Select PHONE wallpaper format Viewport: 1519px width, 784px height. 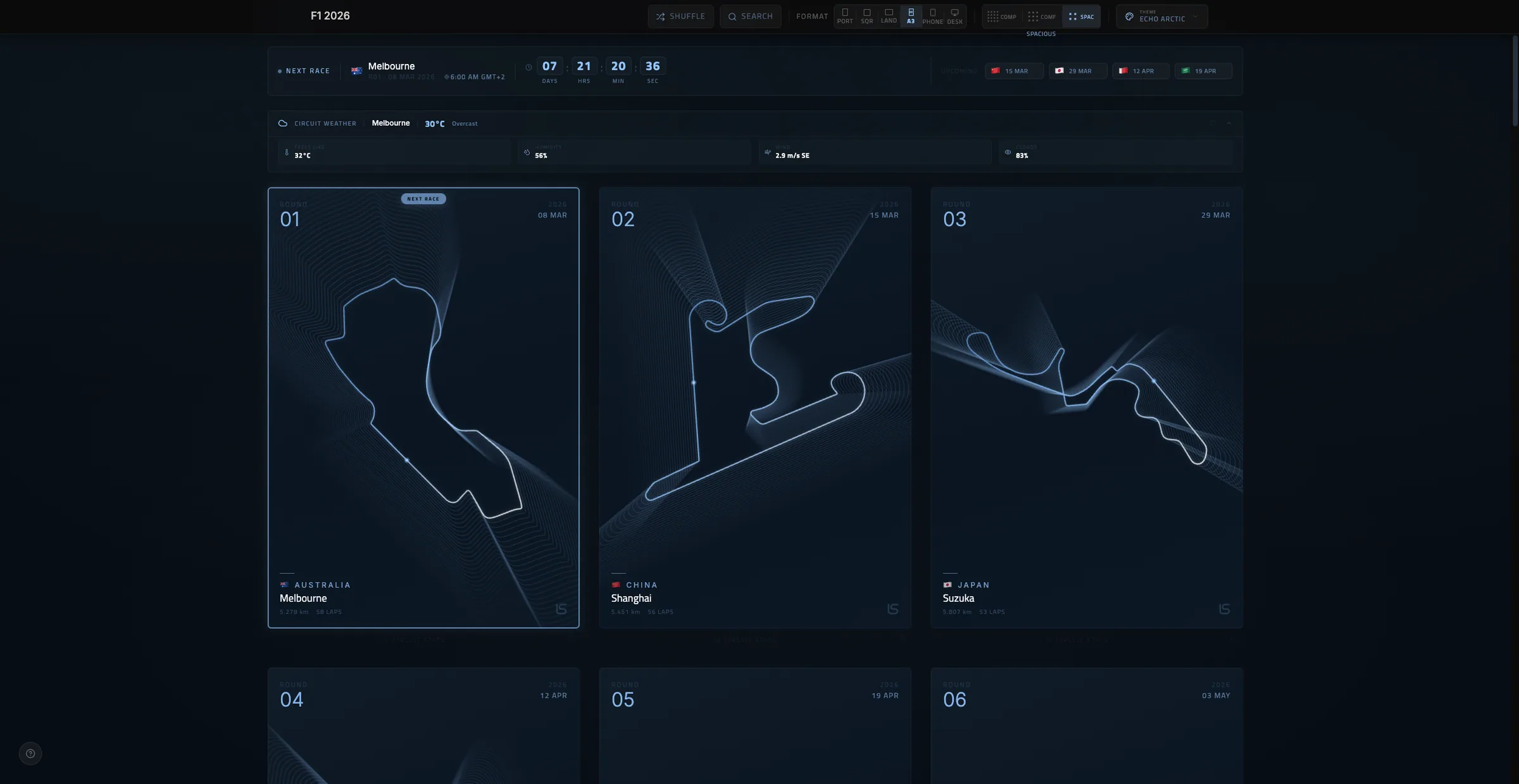[x=933, y=16]
